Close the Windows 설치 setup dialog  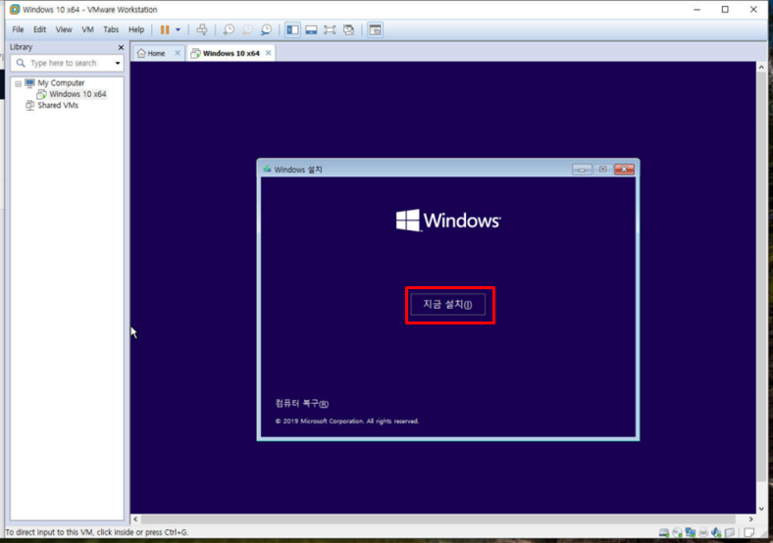click(624, 169)
